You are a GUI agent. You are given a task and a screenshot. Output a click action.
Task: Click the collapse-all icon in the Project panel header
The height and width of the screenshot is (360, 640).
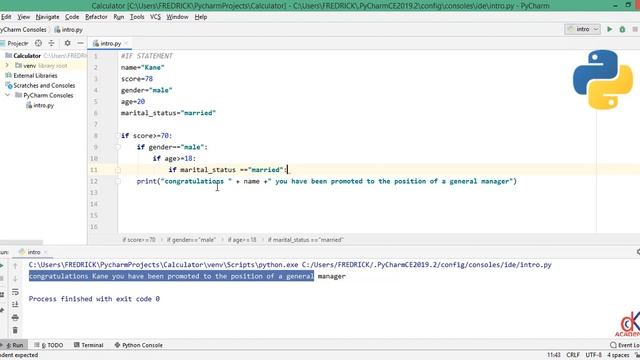point(51,43)
